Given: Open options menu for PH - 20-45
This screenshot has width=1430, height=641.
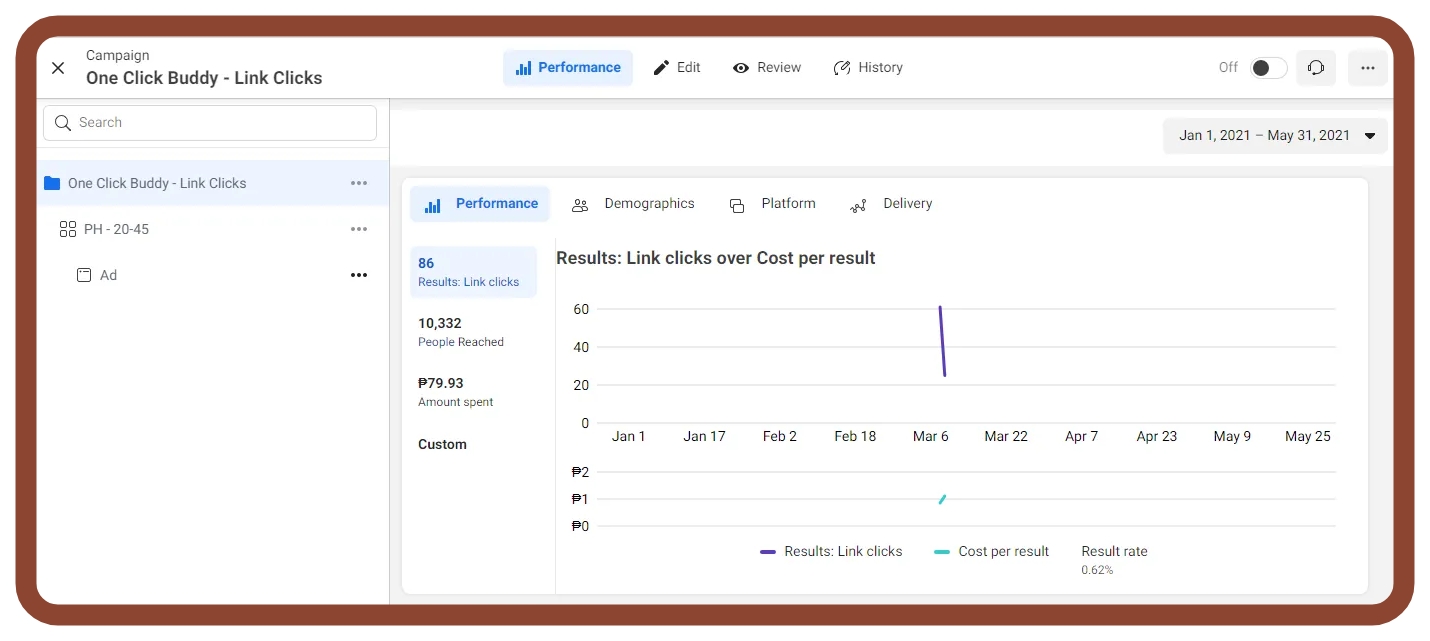Looking at the screenshot, I should tap(359, 229).
